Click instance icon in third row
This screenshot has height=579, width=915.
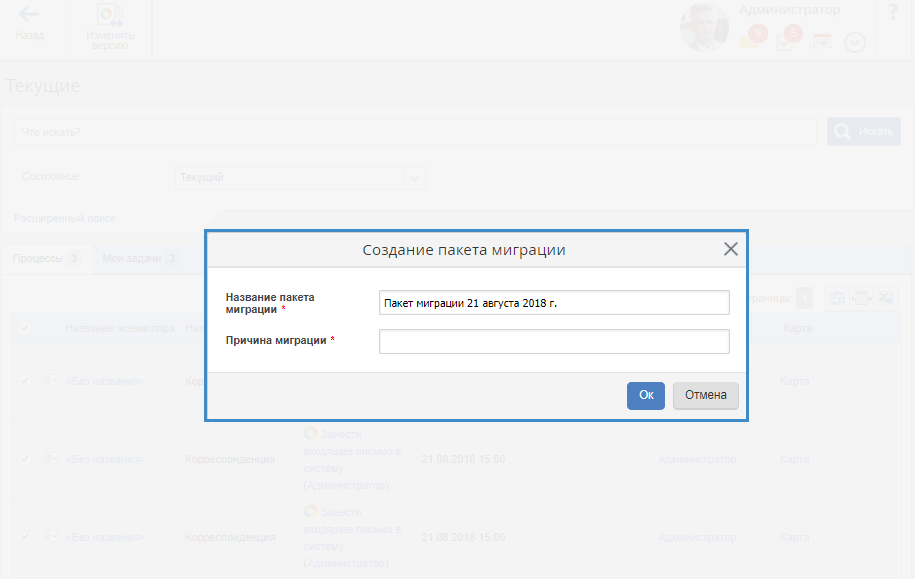pyautogui.click(x=51, y=536)
